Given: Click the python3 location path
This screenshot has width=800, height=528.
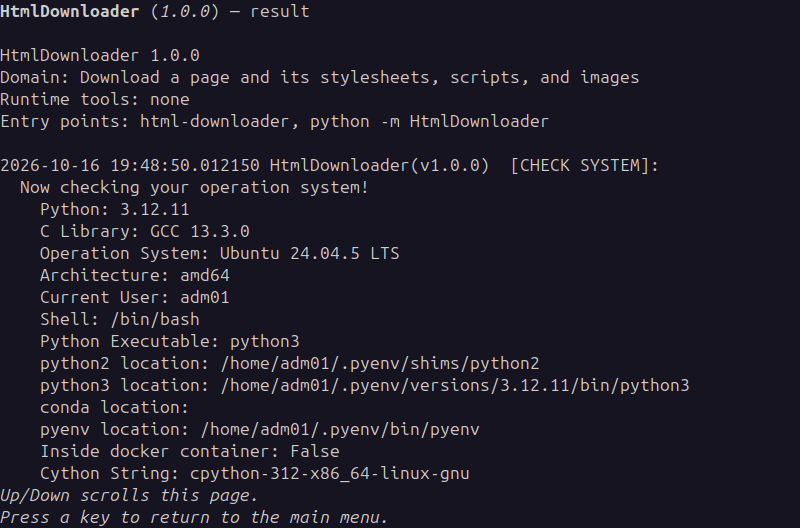Looking at the screenshot, I should coord(455,385).
